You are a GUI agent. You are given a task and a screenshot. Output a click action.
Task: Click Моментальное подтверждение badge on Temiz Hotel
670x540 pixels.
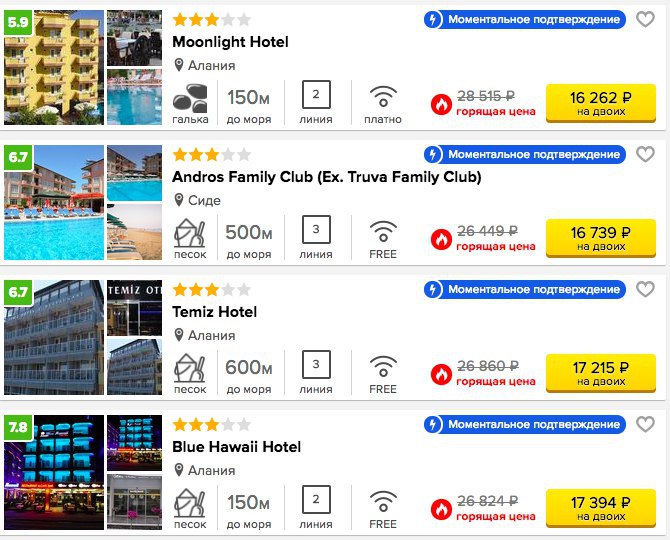(x=525, y=289)
